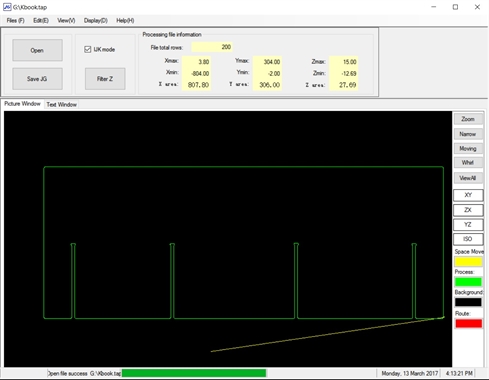Switch to the Text Window tab
This screenshot has width=489, height=380.
62,104
